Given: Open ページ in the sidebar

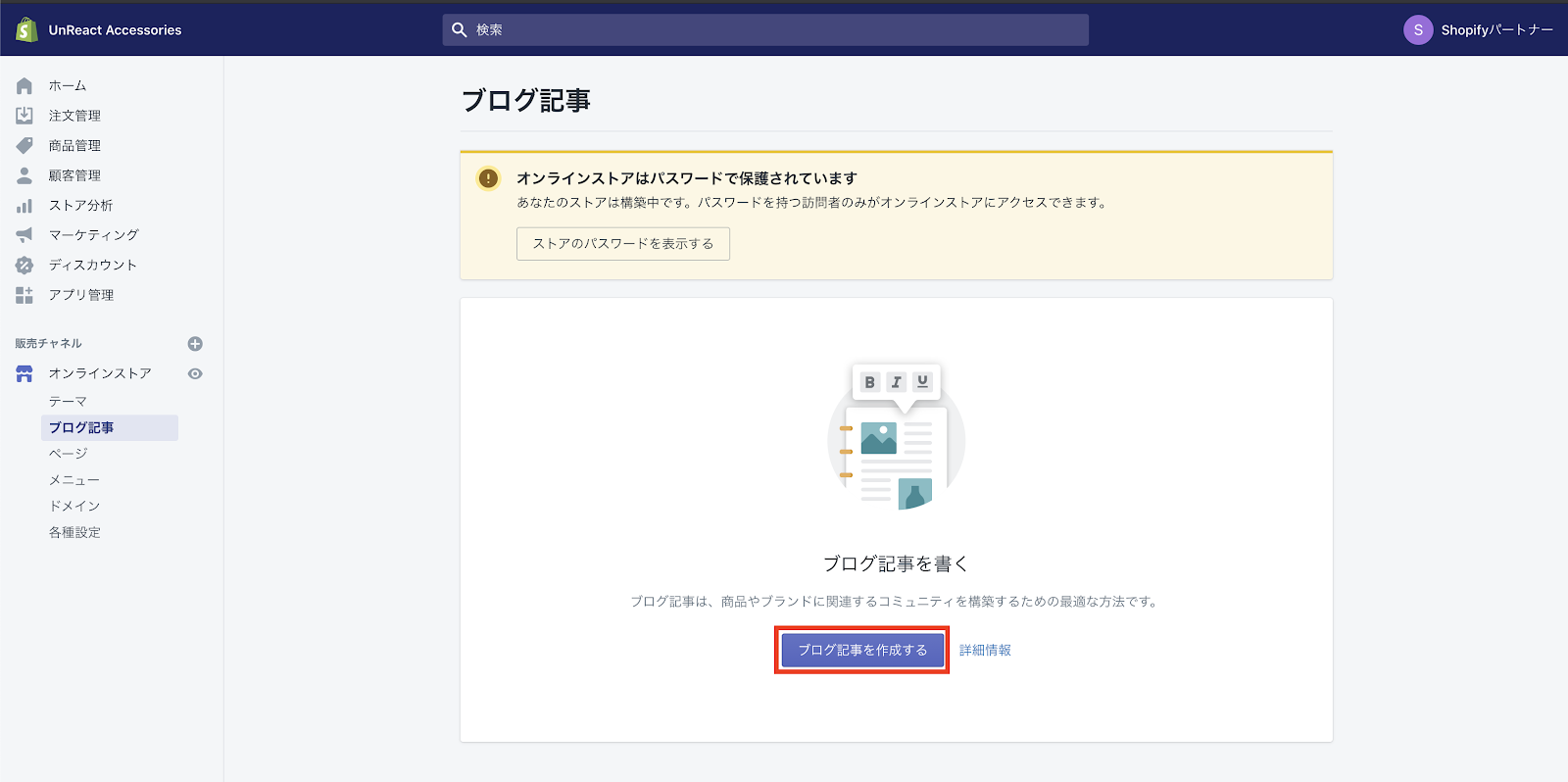Looking at the screenshot, I should (68, 454).
